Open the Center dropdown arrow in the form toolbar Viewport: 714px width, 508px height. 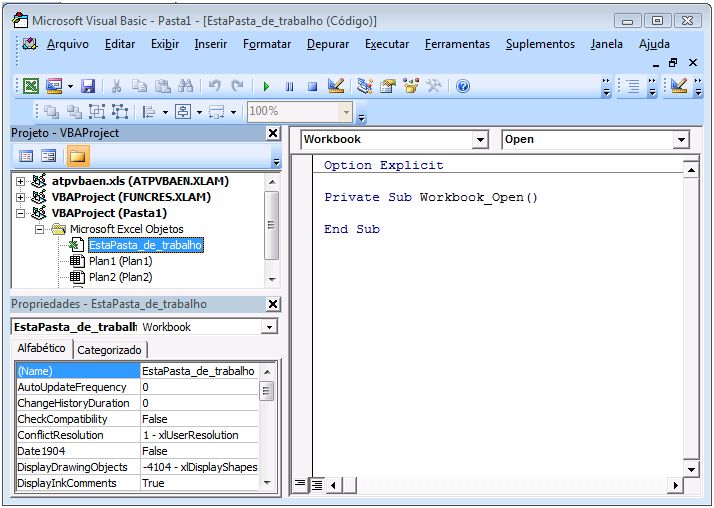pos(199,112)
